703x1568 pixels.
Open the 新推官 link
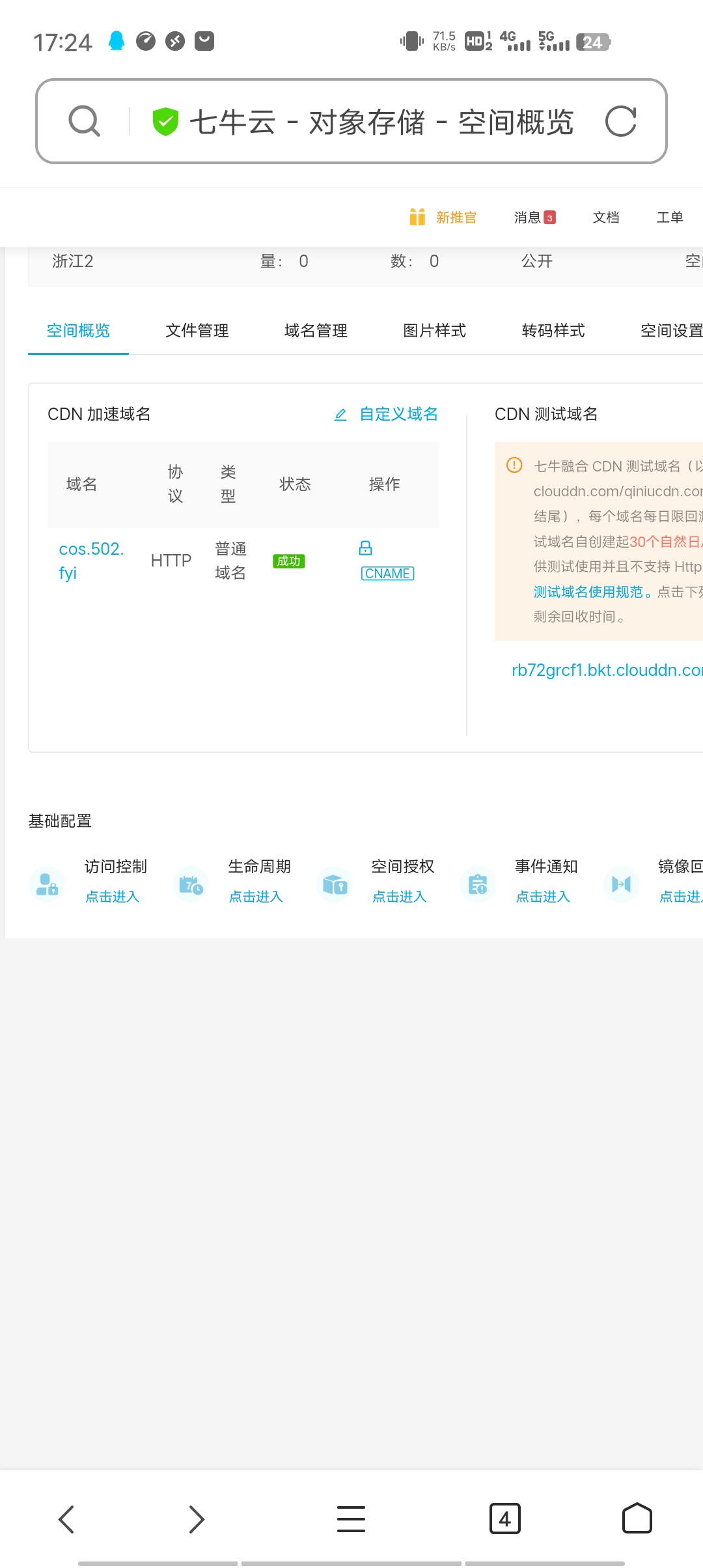coord(456,217)
